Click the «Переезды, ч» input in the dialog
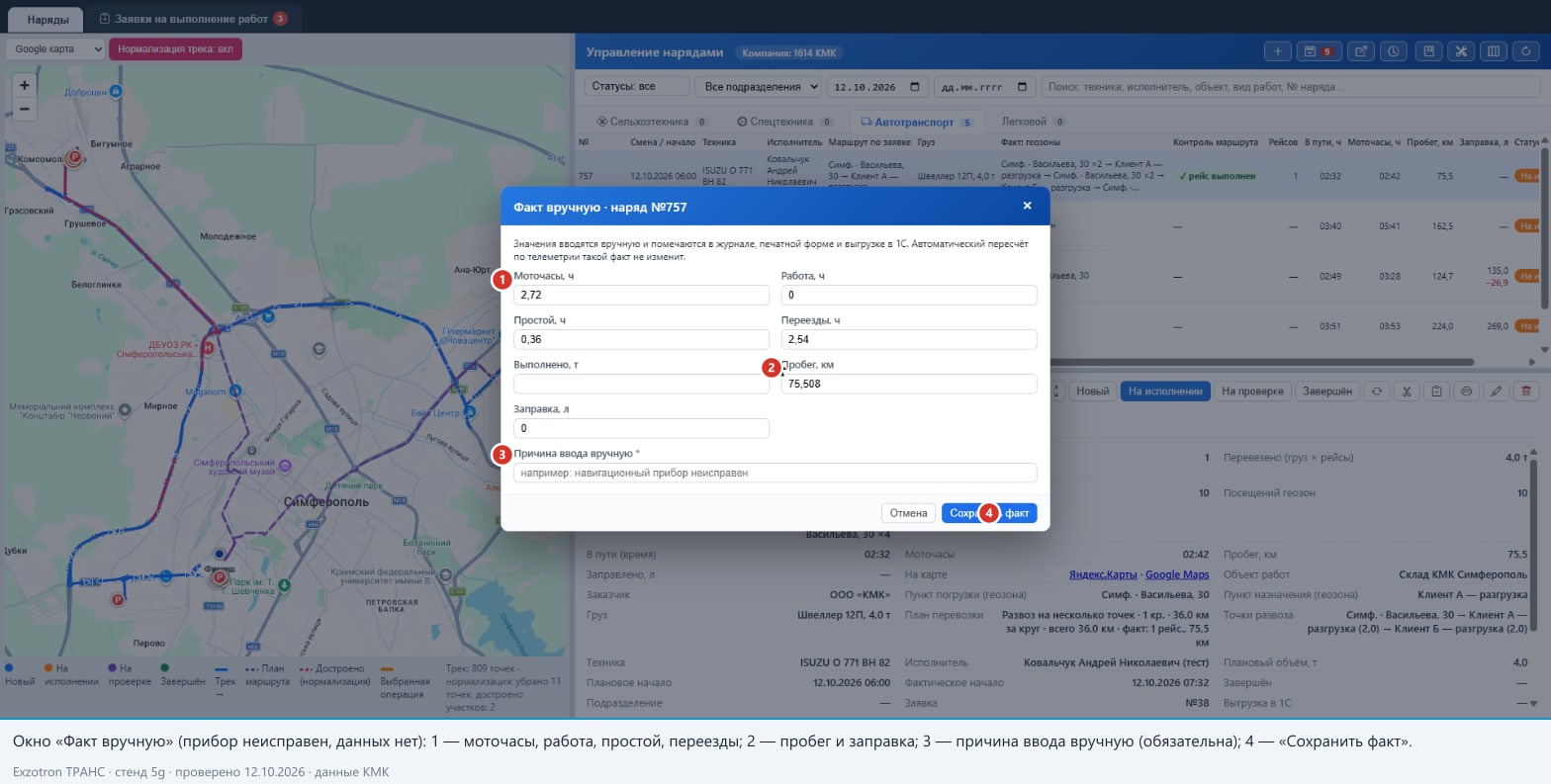This screenshot has height=784, width=1551. [909, 339]
